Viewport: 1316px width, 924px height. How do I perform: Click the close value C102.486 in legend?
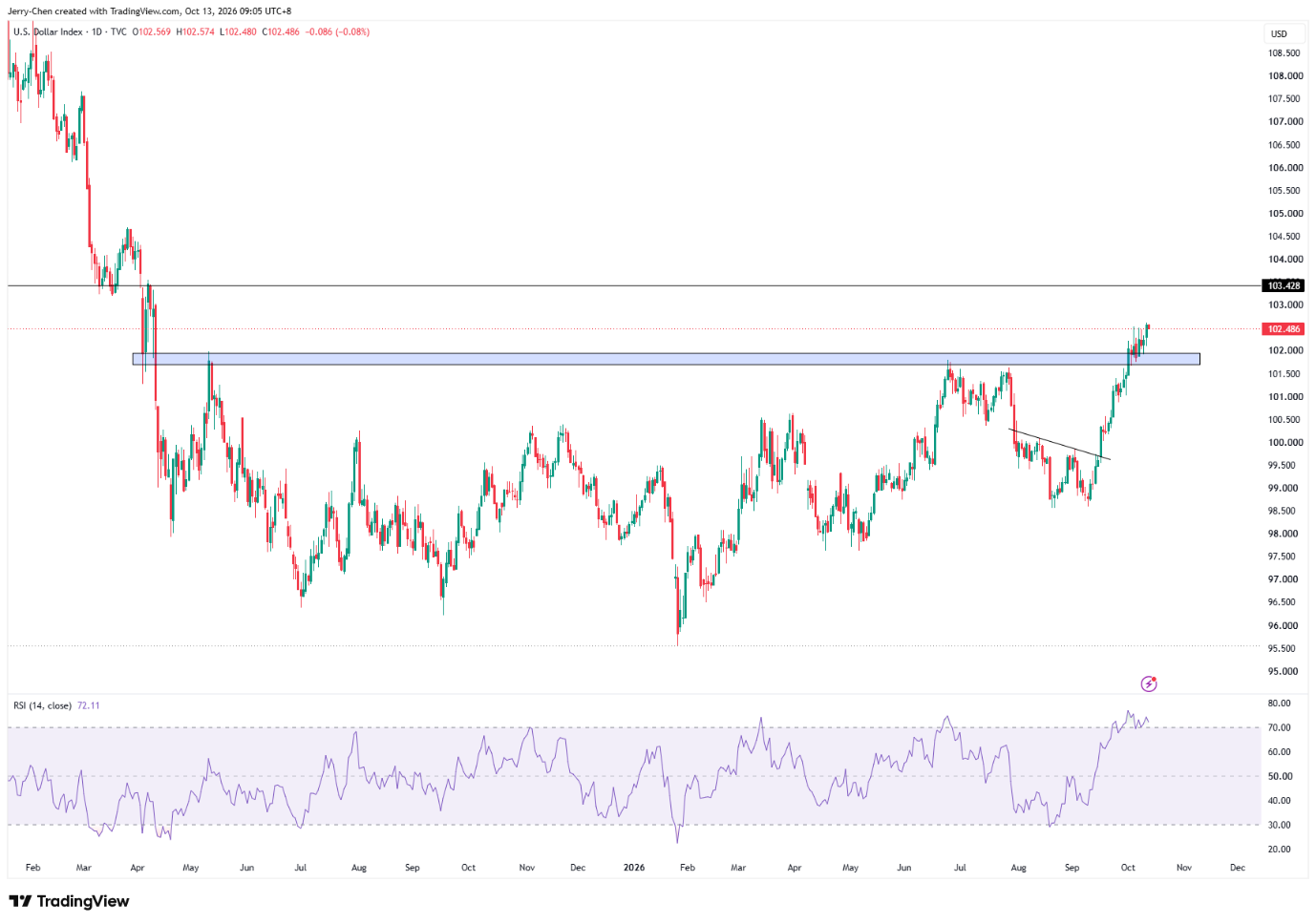(281, 31)
